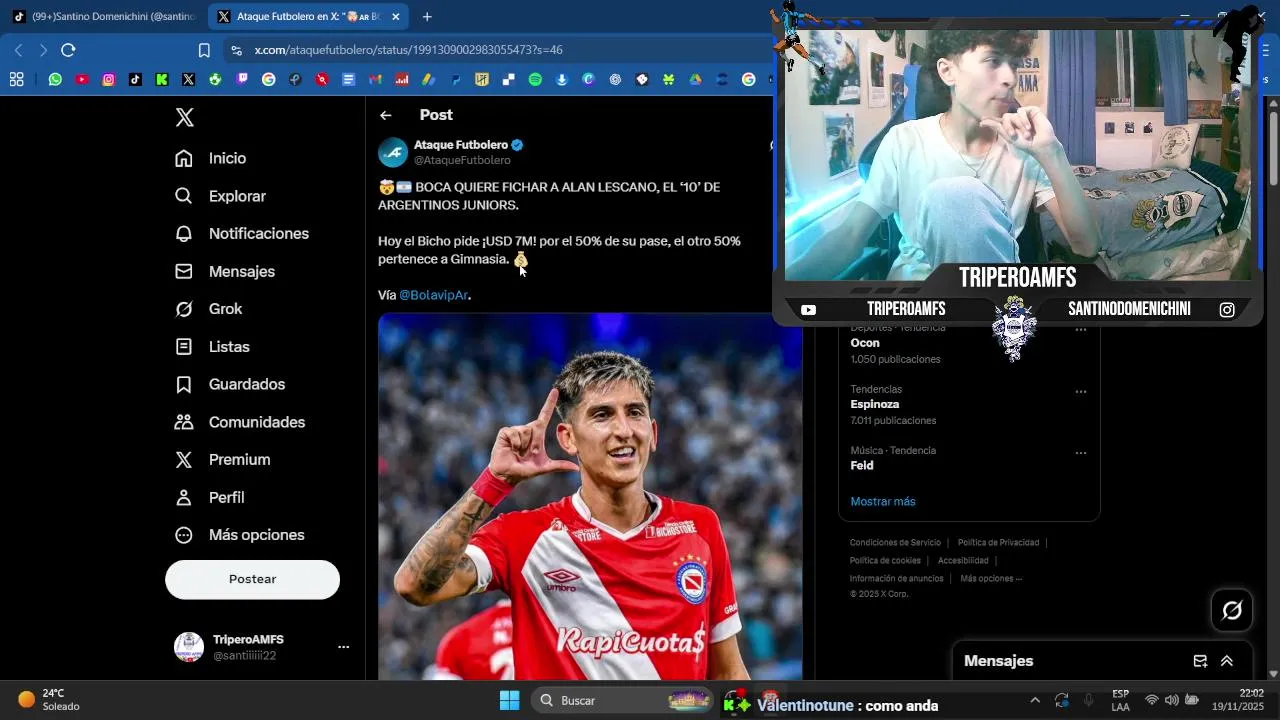
Task: Expand Más opciones footer menu
Action: [991, 578]
